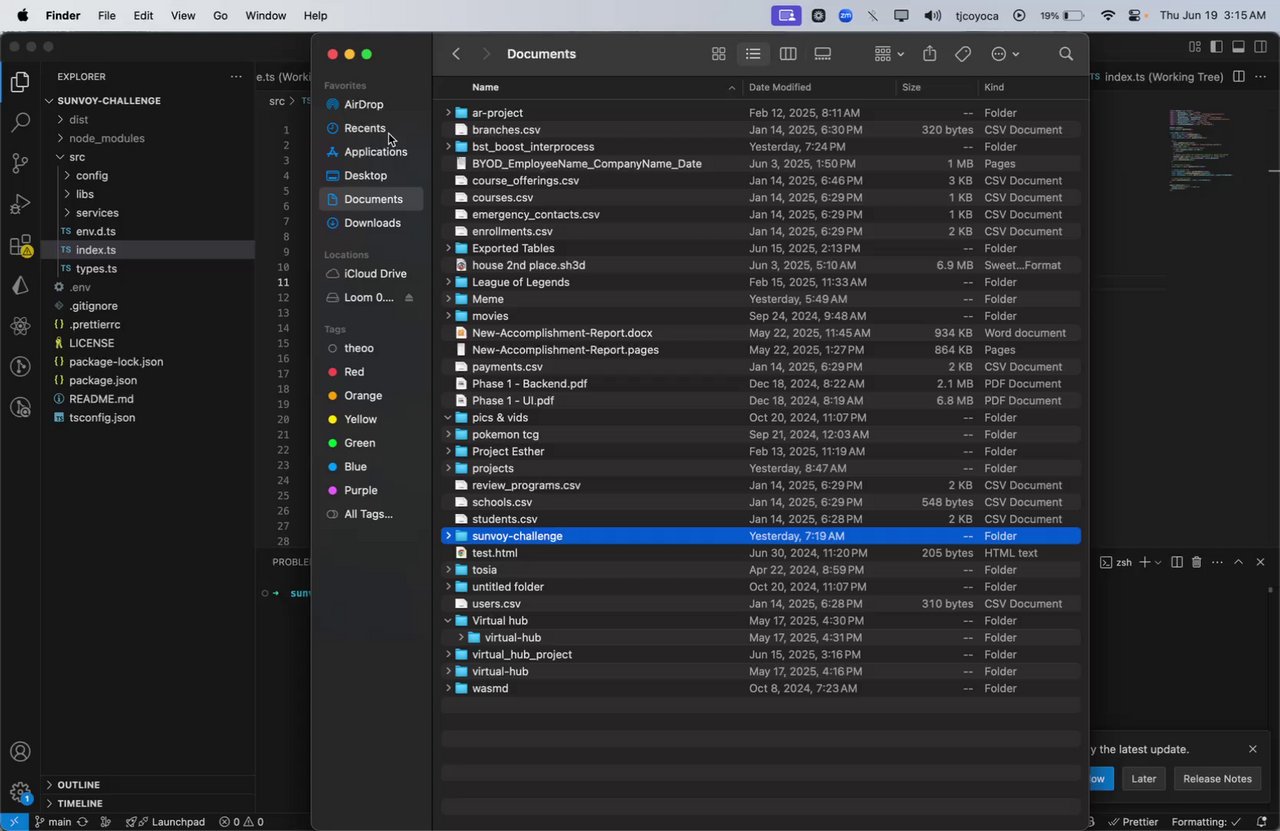Open VS Code Source Control view
Viewport: 1280px width, 831px height.
click(20, 163)
